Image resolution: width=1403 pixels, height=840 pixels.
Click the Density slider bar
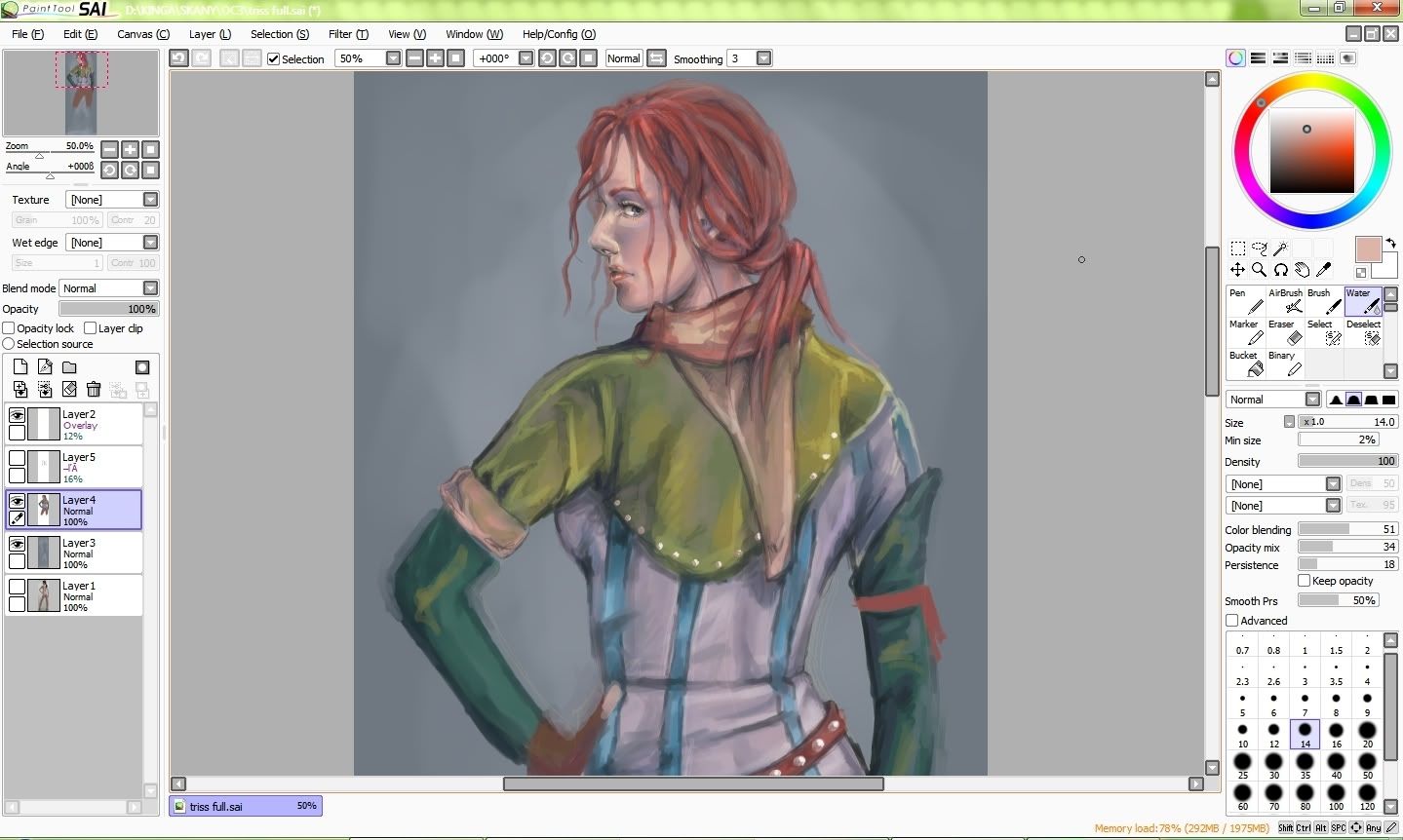1347,461
